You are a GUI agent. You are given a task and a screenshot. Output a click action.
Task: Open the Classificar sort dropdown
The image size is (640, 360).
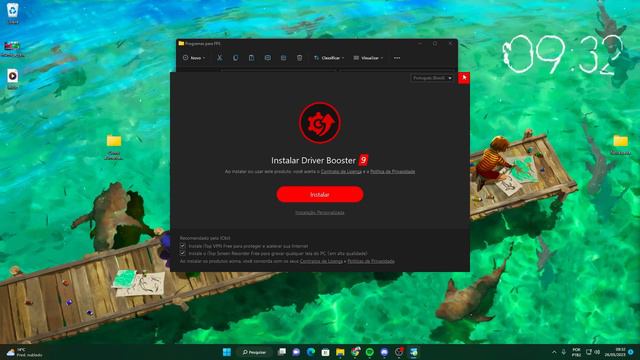[x=329, y=58]
